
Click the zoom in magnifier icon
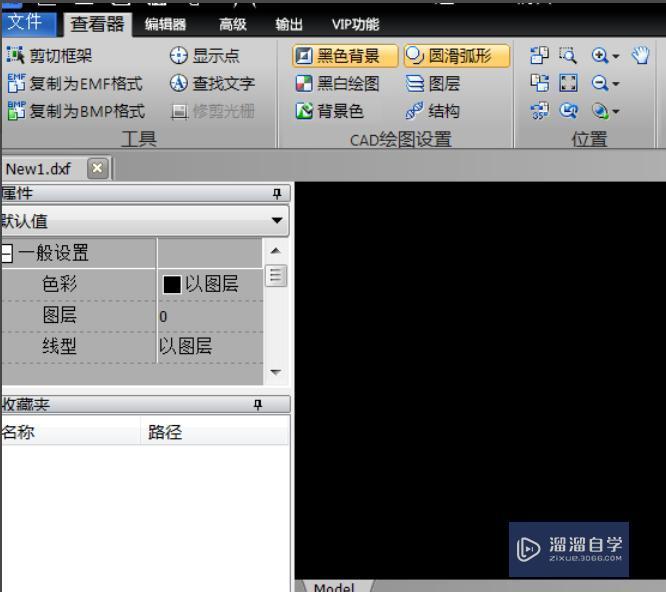click(x=599, y=55)
